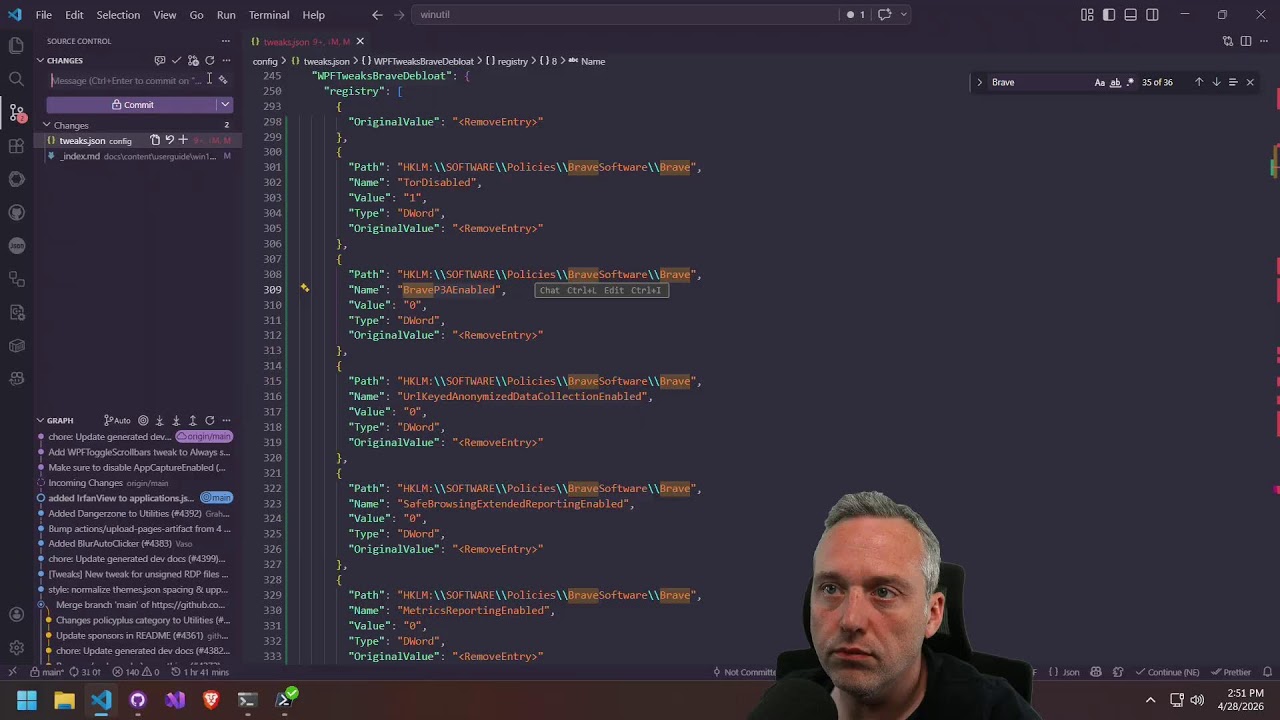Toggle panel visibility in title bar
Viewport: 1280px width, 720px height.
tap(1130, 15)
